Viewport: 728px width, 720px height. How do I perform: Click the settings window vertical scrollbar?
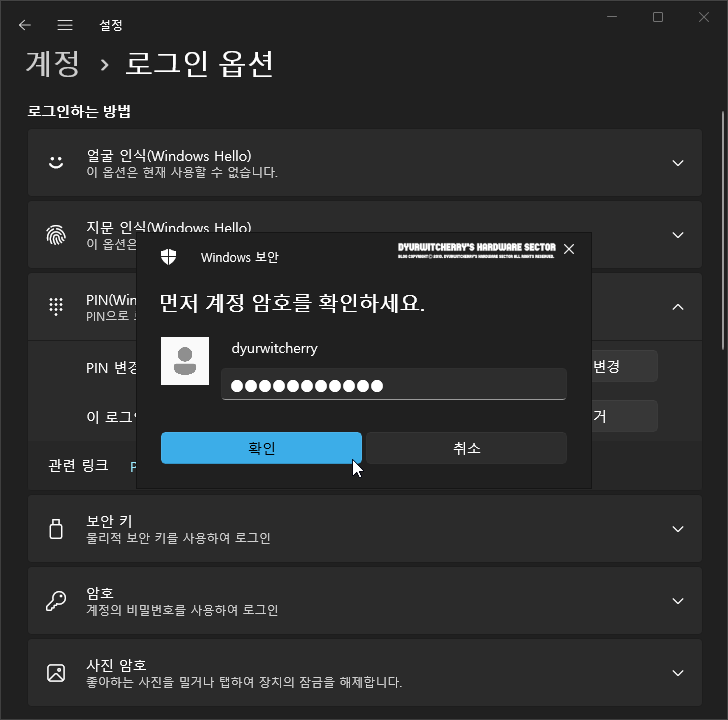pos(722,230)
